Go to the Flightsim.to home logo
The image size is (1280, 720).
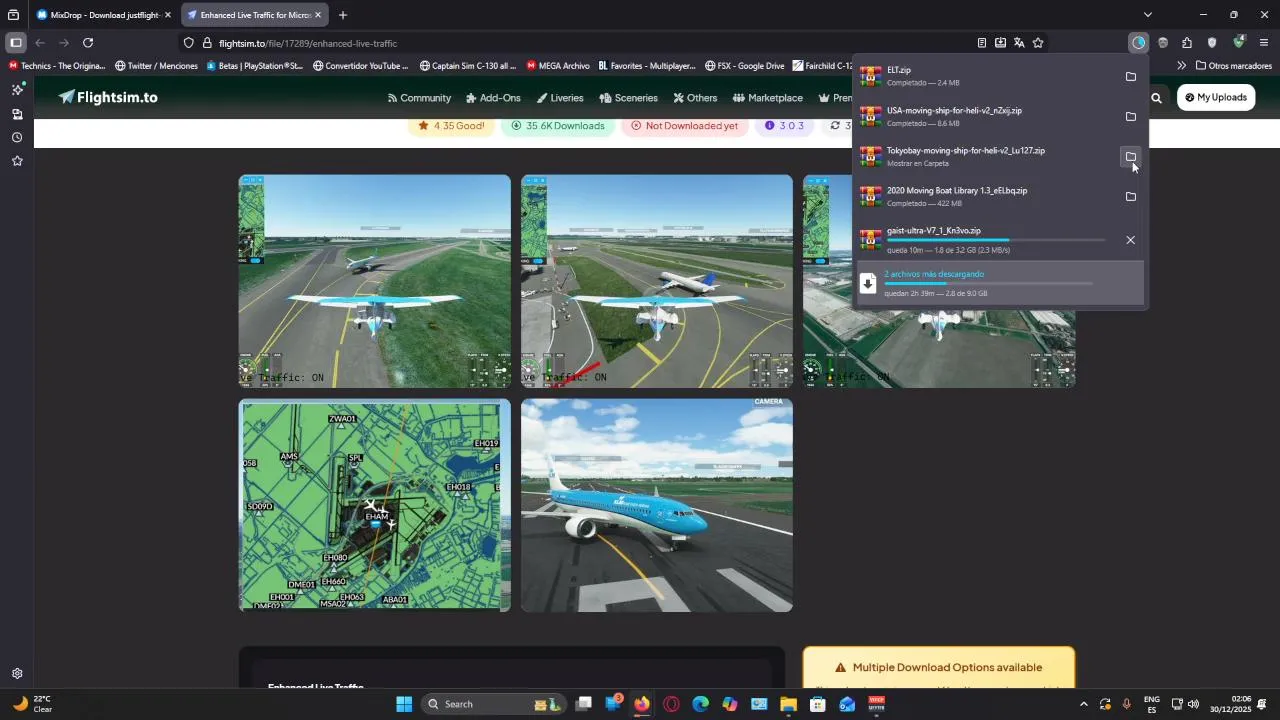pyautogui.click(x=108, y=97)
